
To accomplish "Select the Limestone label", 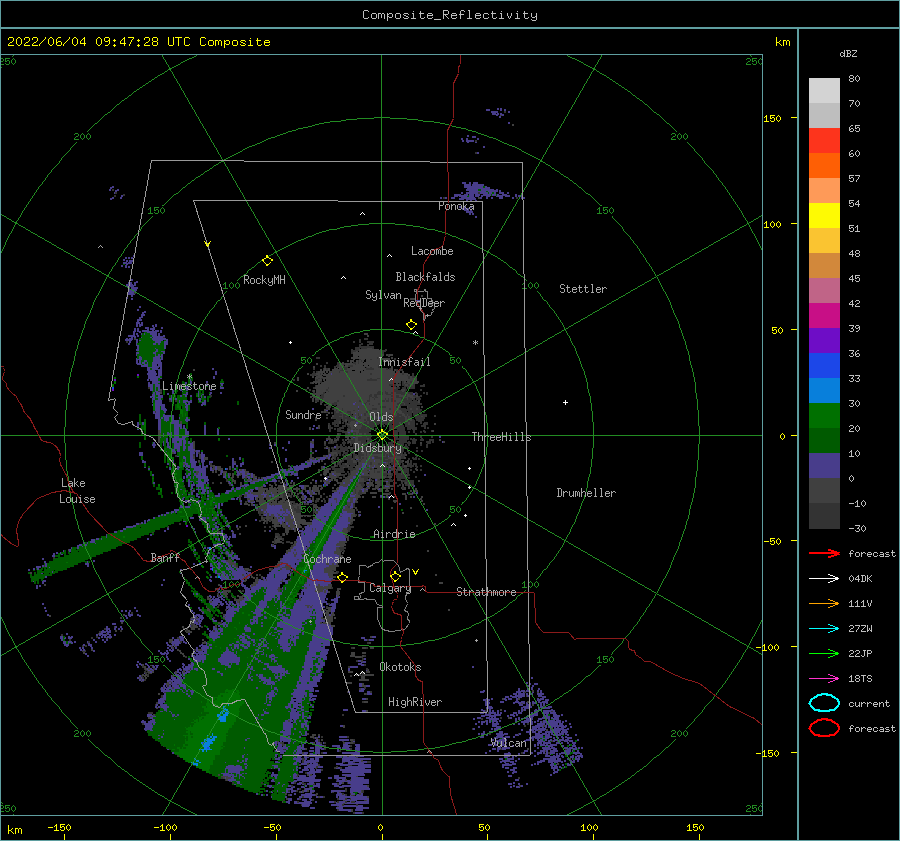I will (x=189, y=386).
